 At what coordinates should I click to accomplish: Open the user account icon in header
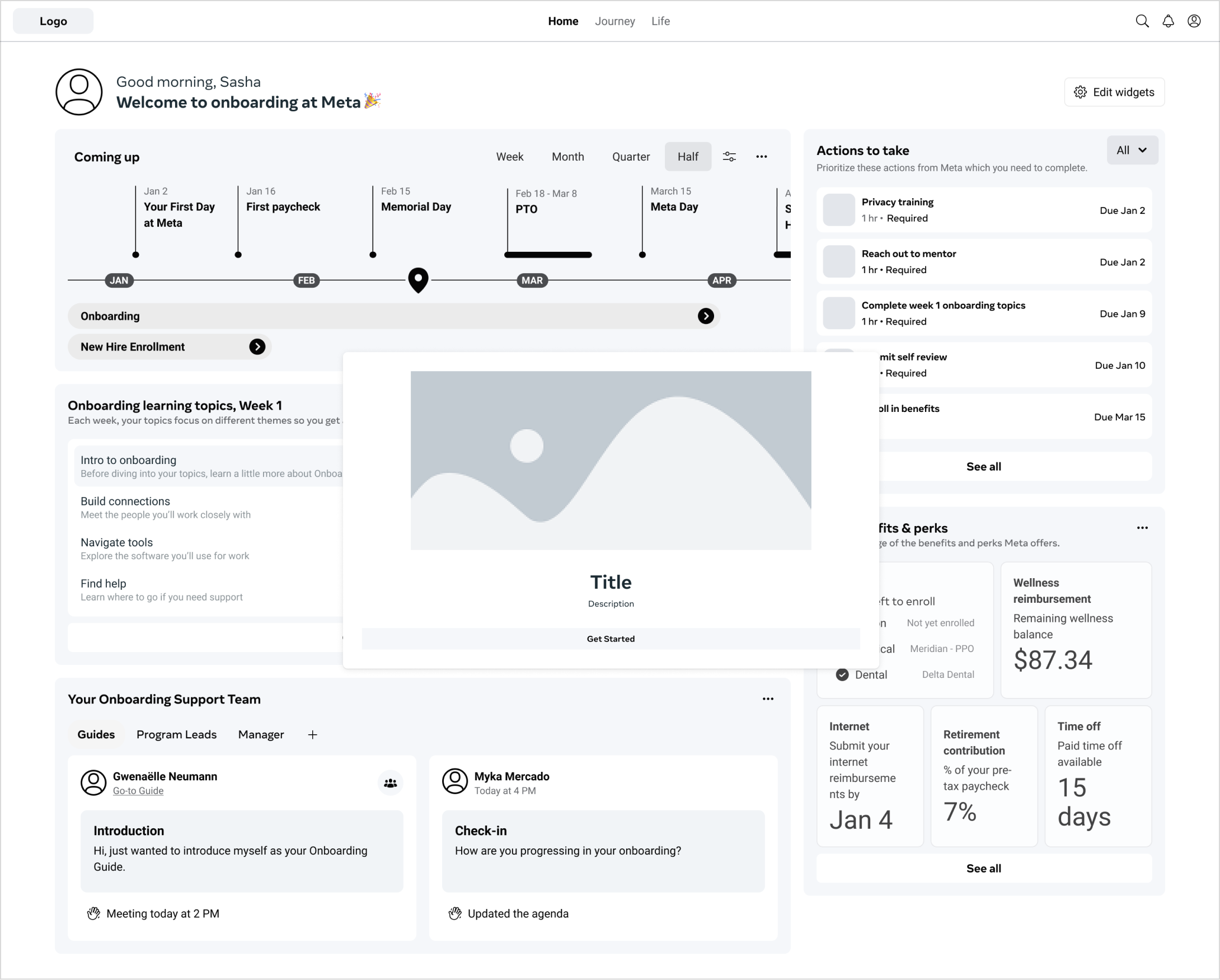pos(1194,21)
